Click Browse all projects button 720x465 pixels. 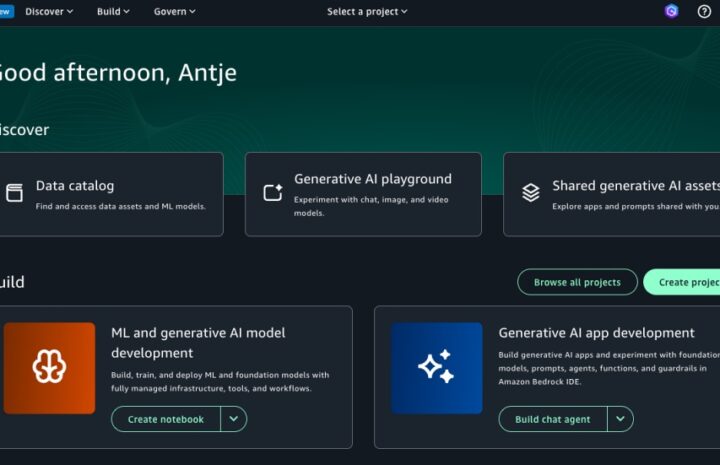577,282
